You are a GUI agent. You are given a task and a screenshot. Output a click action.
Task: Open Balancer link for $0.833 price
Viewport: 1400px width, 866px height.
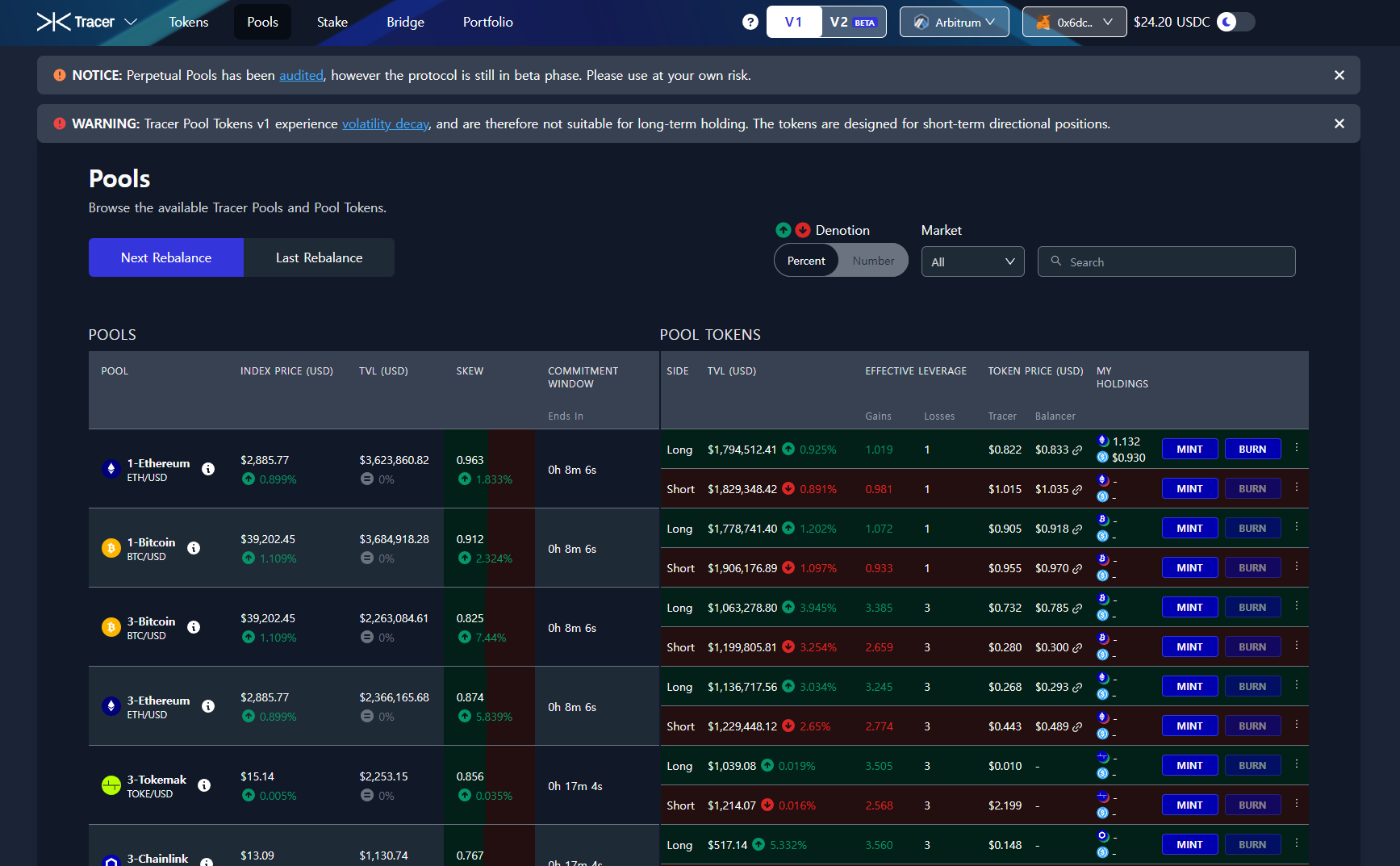click(1077, 450)
